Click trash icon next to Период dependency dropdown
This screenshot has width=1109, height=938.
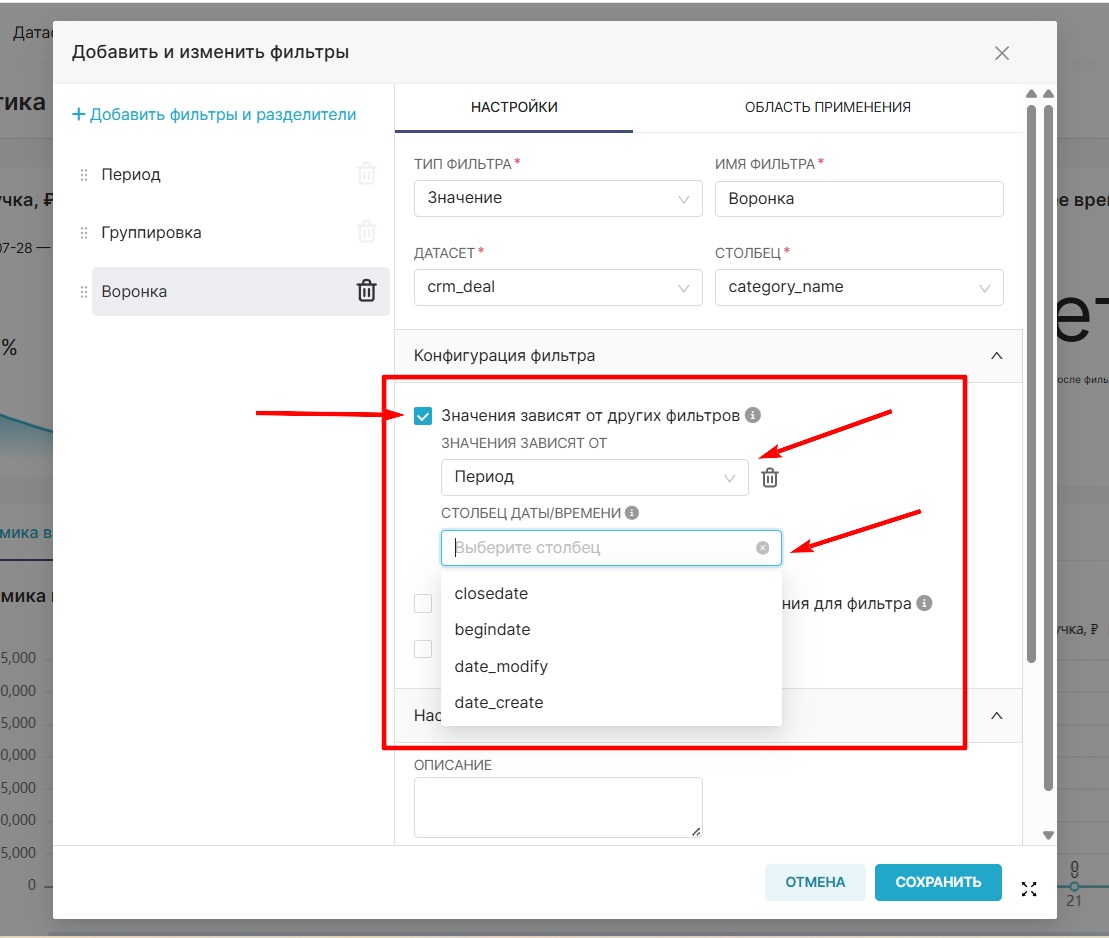point(770,478)
